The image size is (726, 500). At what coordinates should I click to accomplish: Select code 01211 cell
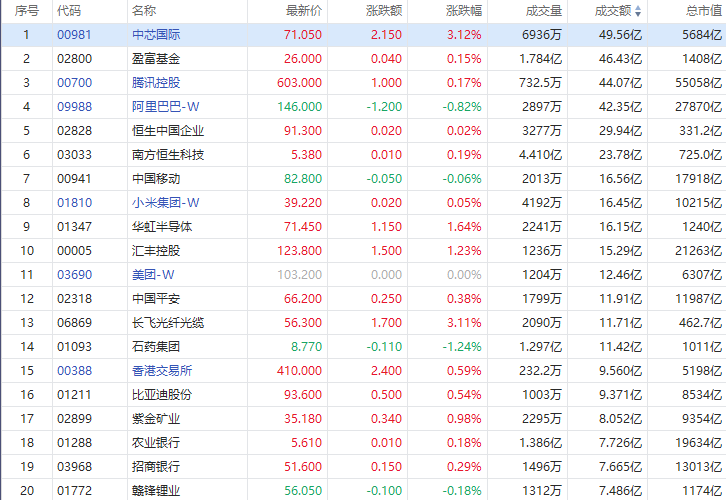pos(74,395)
